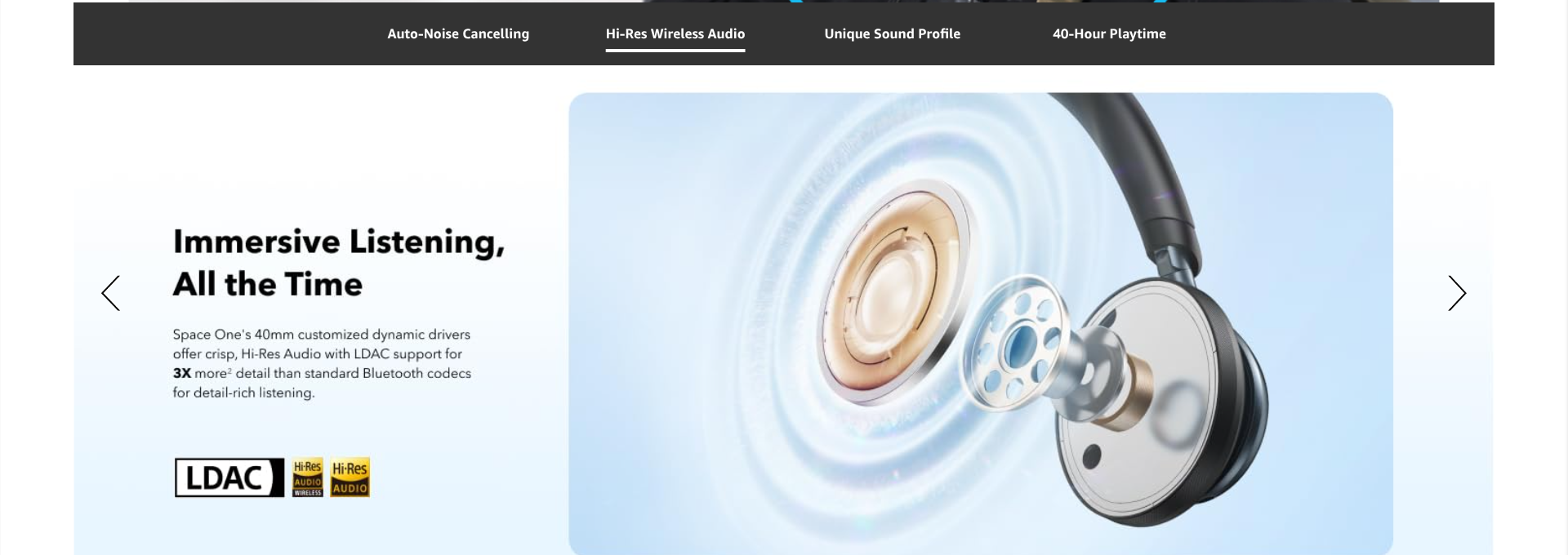Image resolution: width=1568 pixels, height=555 pixels.
Task: Switch to Unique Sound Profile tab
Action: 892,33
